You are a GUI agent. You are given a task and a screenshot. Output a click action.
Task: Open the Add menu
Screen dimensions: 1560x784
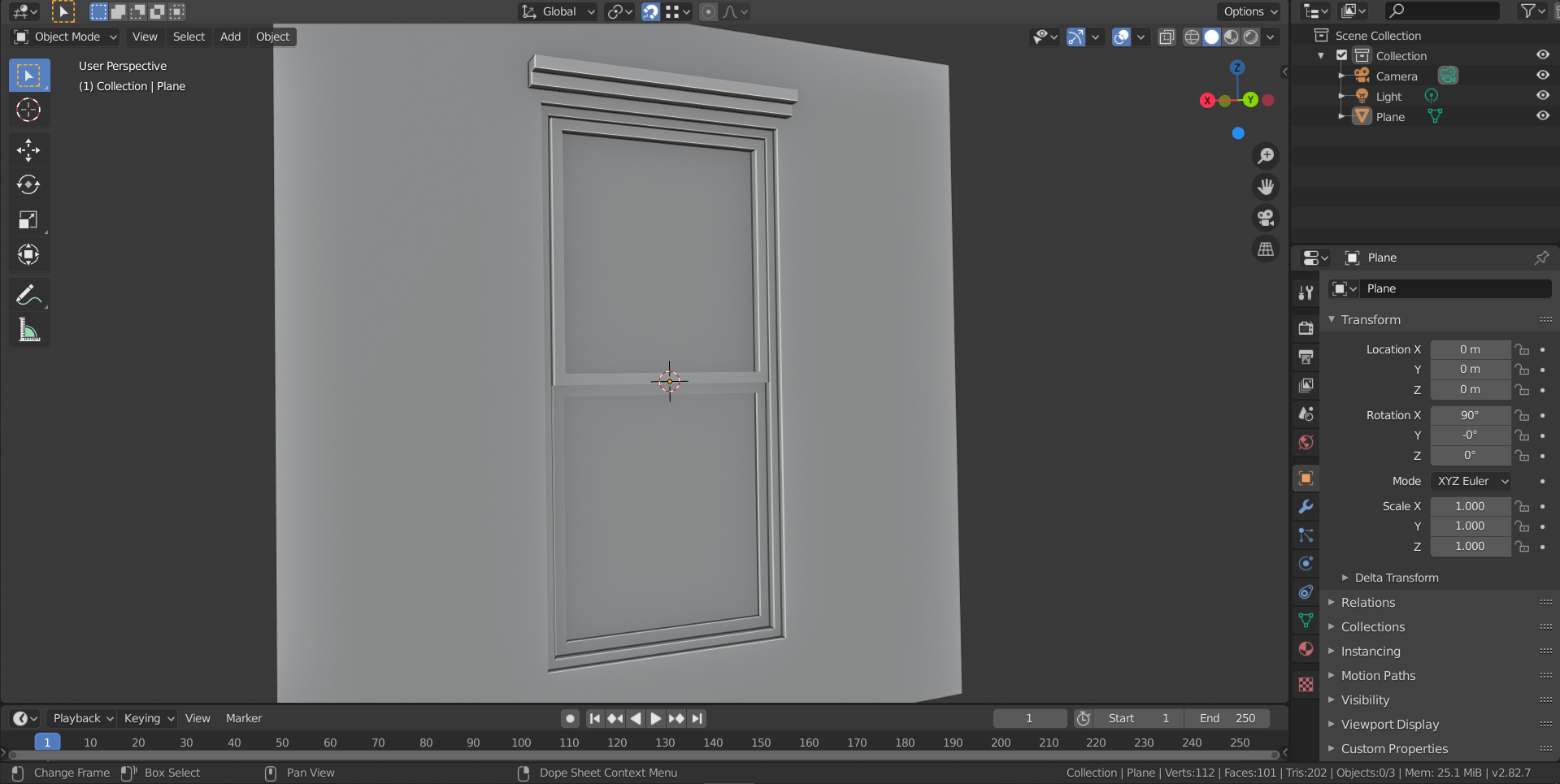coord(230,37)
